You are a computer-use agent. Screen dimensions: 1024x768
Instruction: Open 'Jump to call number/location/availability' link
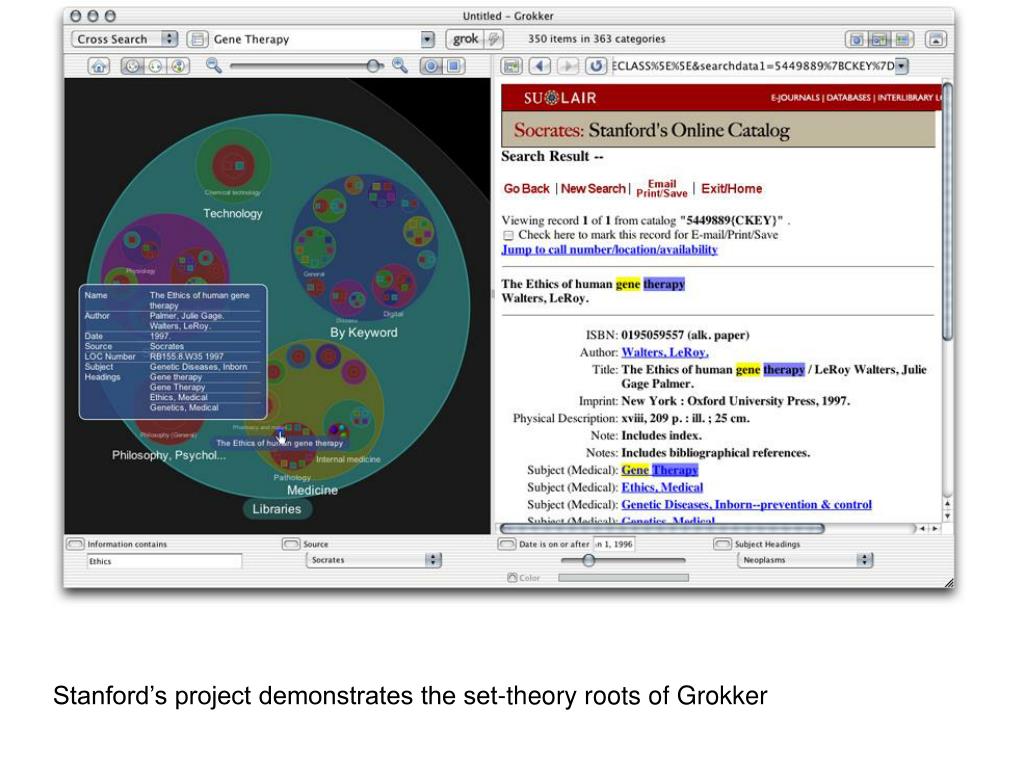point(609,249)
